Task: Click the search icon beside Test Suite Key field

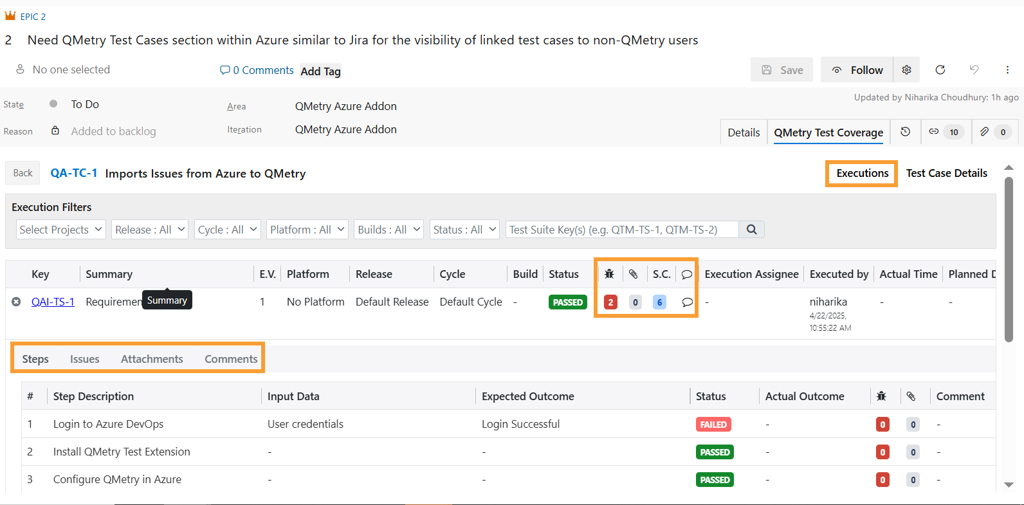Action: [x=752, y=230]
